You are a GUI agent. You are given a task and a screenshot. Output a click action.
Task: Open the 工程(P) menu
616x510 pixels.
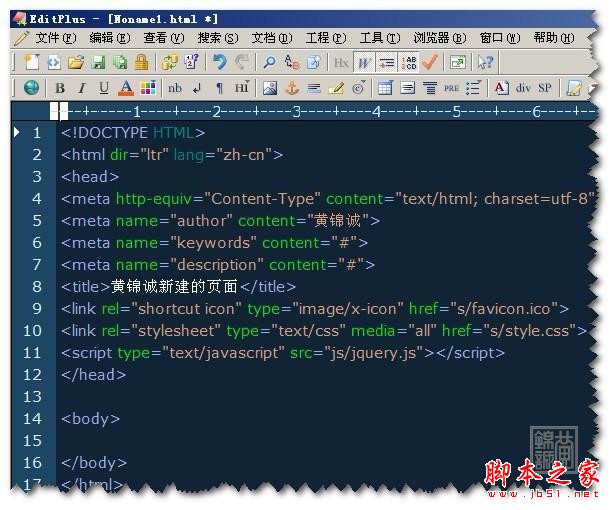point(326,38)
